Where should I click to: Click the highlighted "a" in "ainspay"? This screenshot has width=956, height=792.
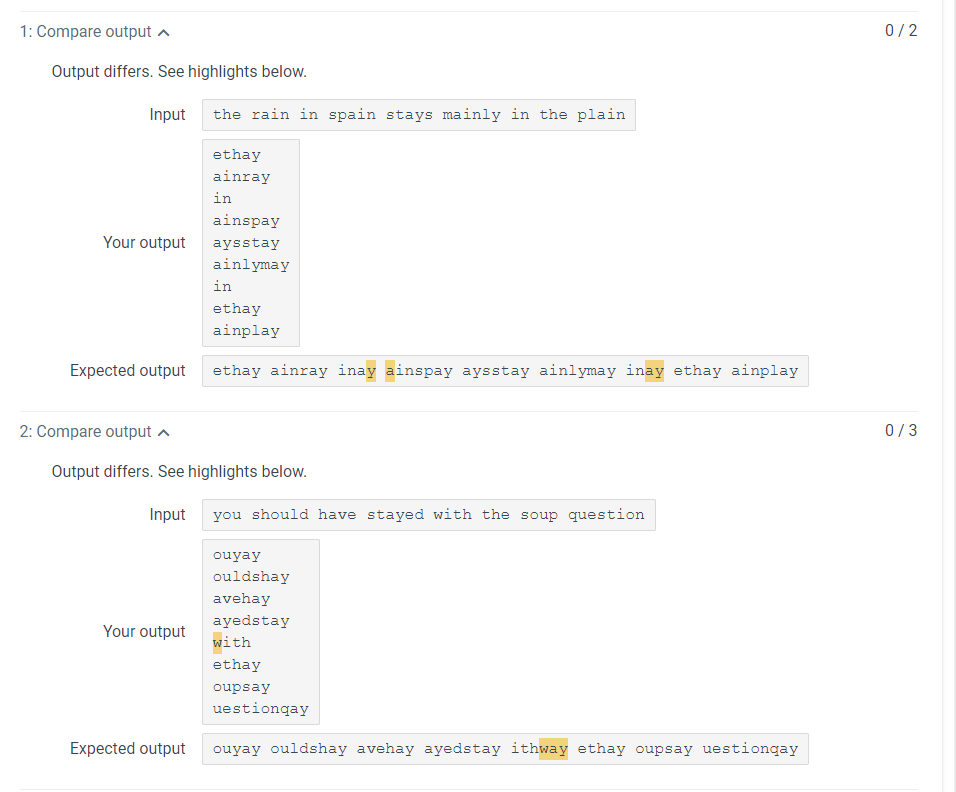[391, 370]
